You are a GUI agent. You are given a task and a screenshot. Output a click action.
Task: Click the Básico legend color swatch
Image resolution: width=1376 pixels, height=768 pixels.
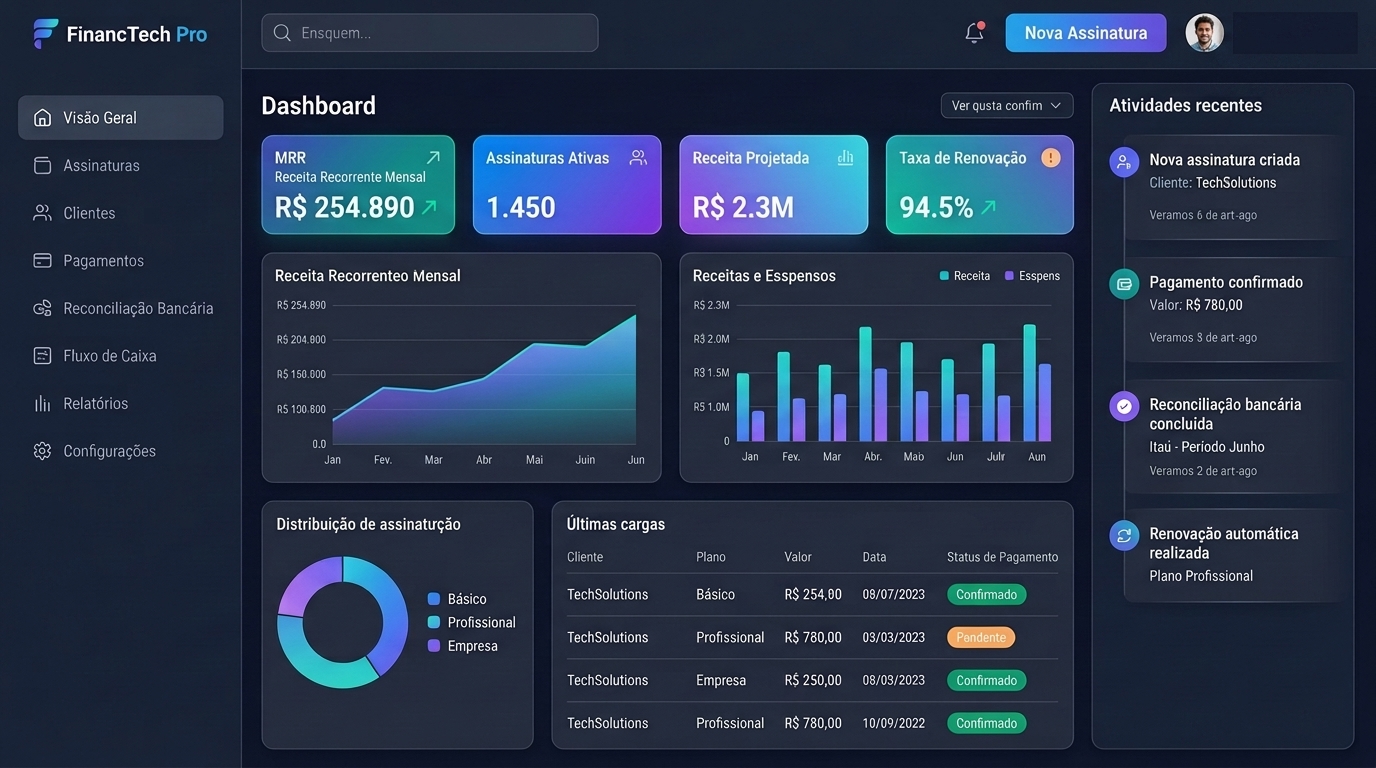pyautogui.click(x=434, y=599)
